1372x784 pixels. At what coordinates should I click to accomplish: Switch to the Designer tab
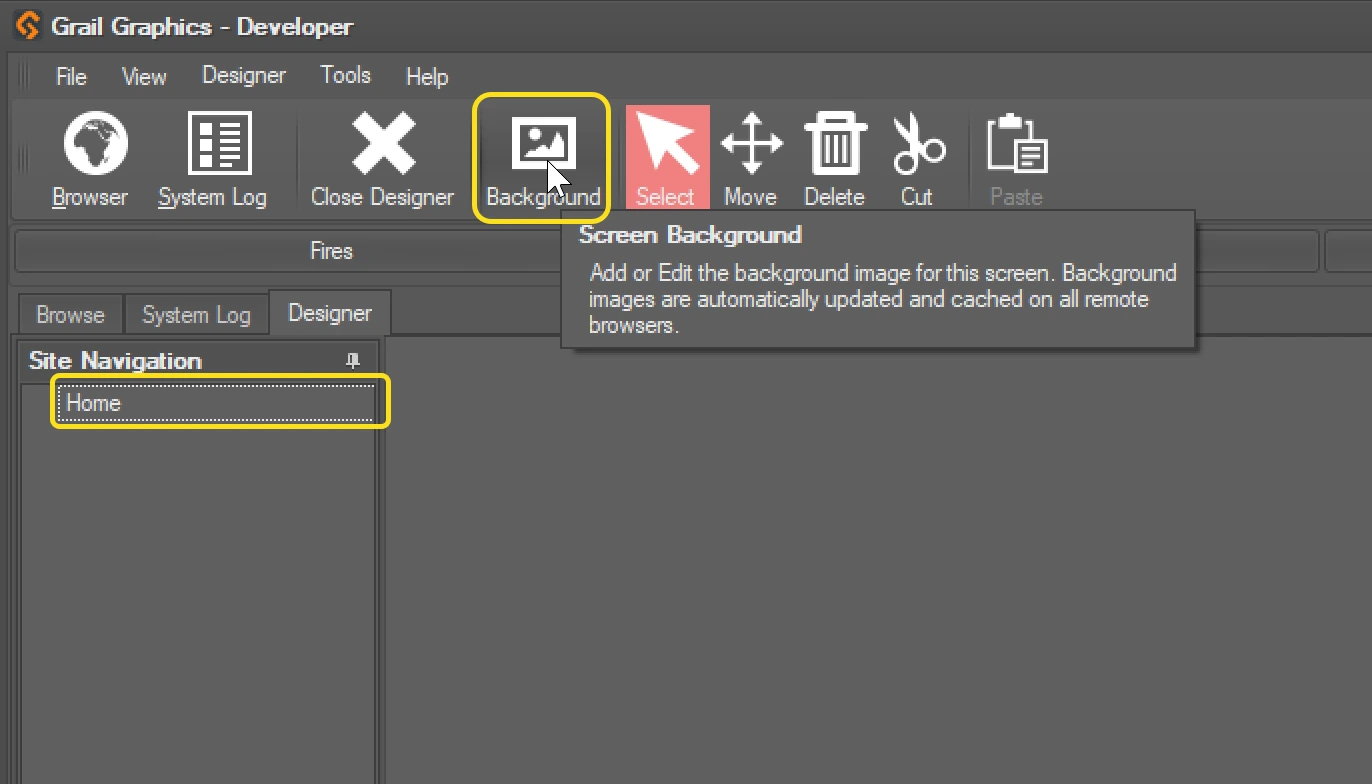330,313
